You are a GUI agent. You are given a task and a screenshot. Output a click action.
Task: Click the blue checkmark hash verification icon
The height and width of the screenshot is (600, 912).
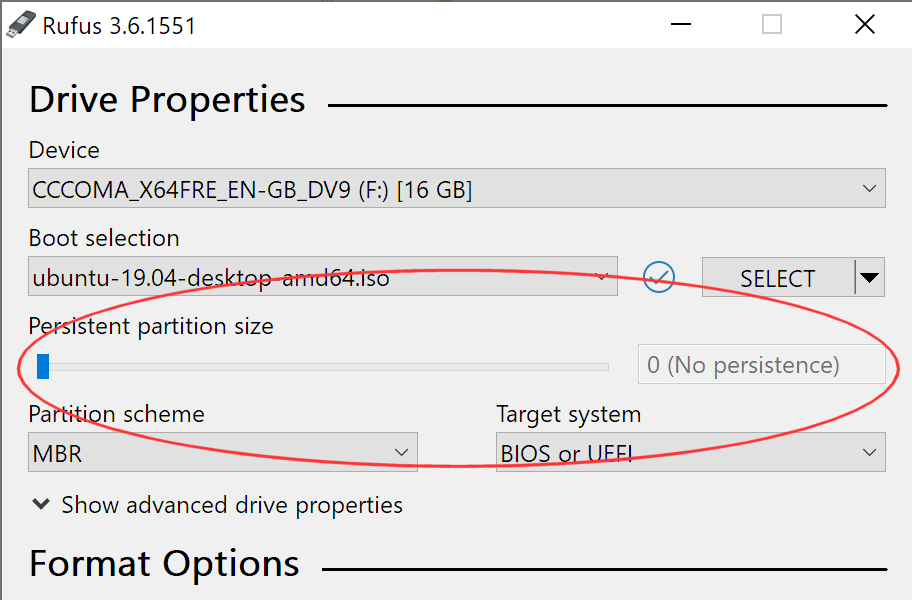[x=658, y=277]
